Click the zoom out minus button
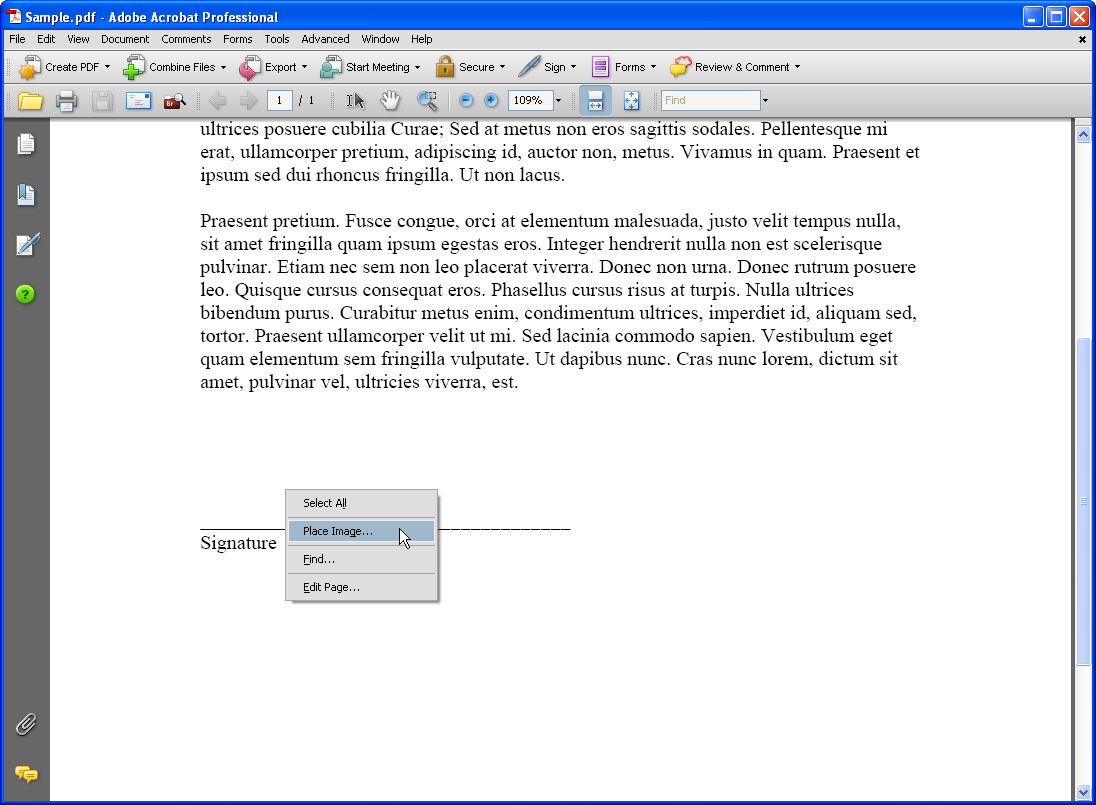Screen dimensions: 1096x805 466,101
